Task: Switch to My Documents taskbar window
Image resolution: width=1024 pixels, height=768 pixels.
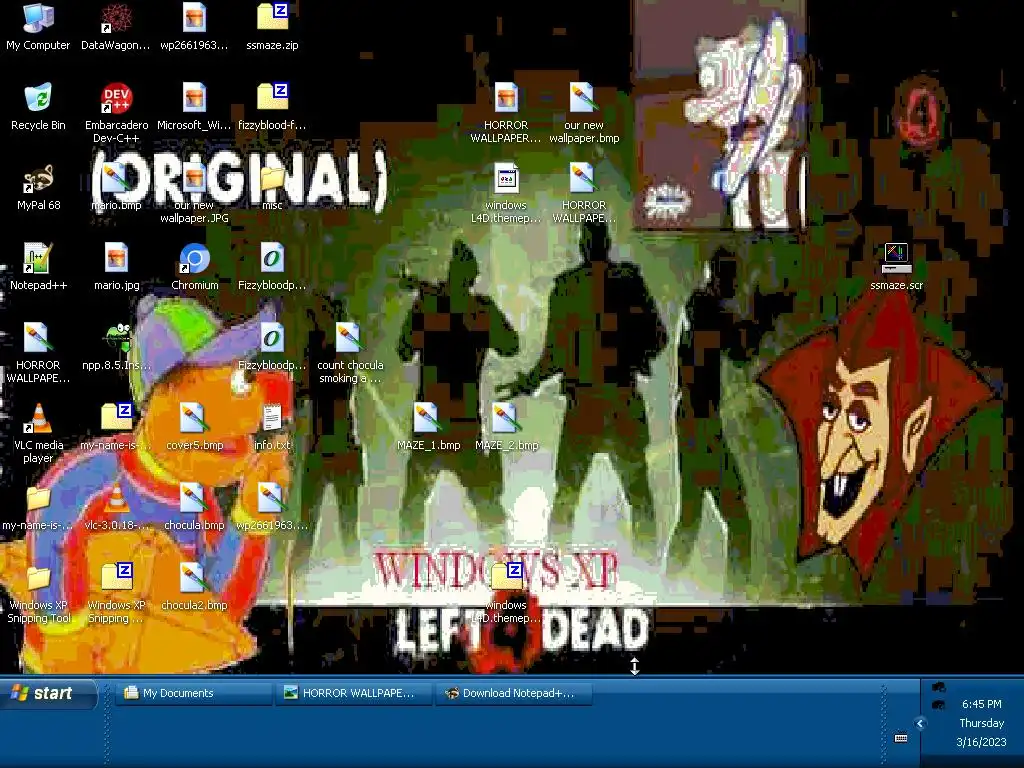Action: pos(194,694)
